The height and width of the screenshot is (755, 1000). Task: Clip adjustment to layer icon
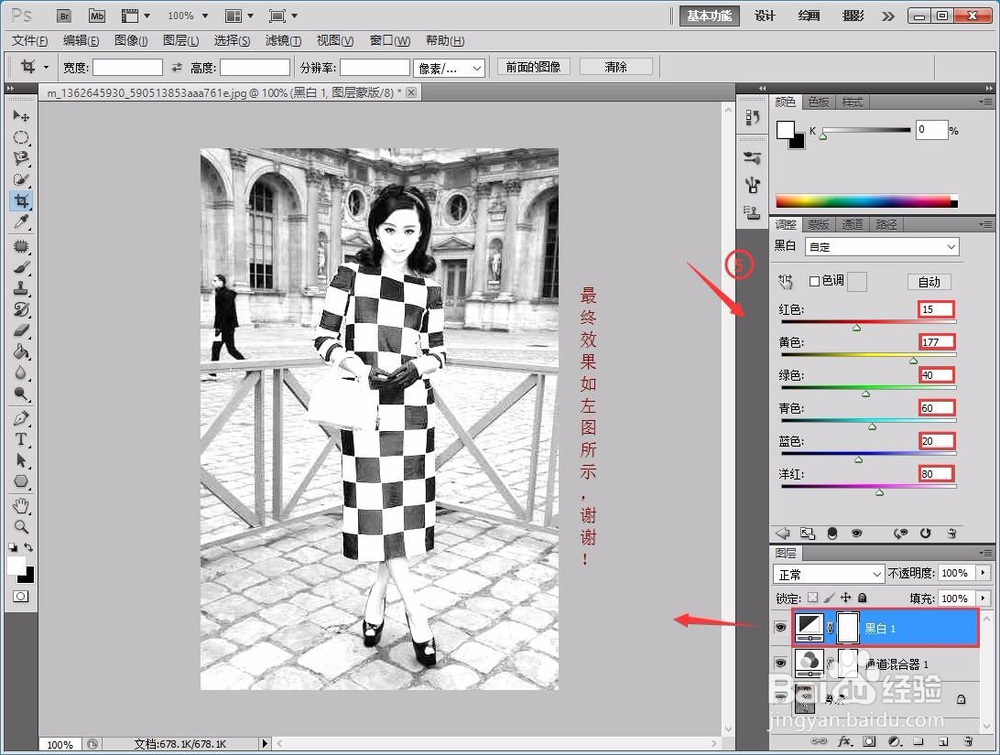point(832,533)
